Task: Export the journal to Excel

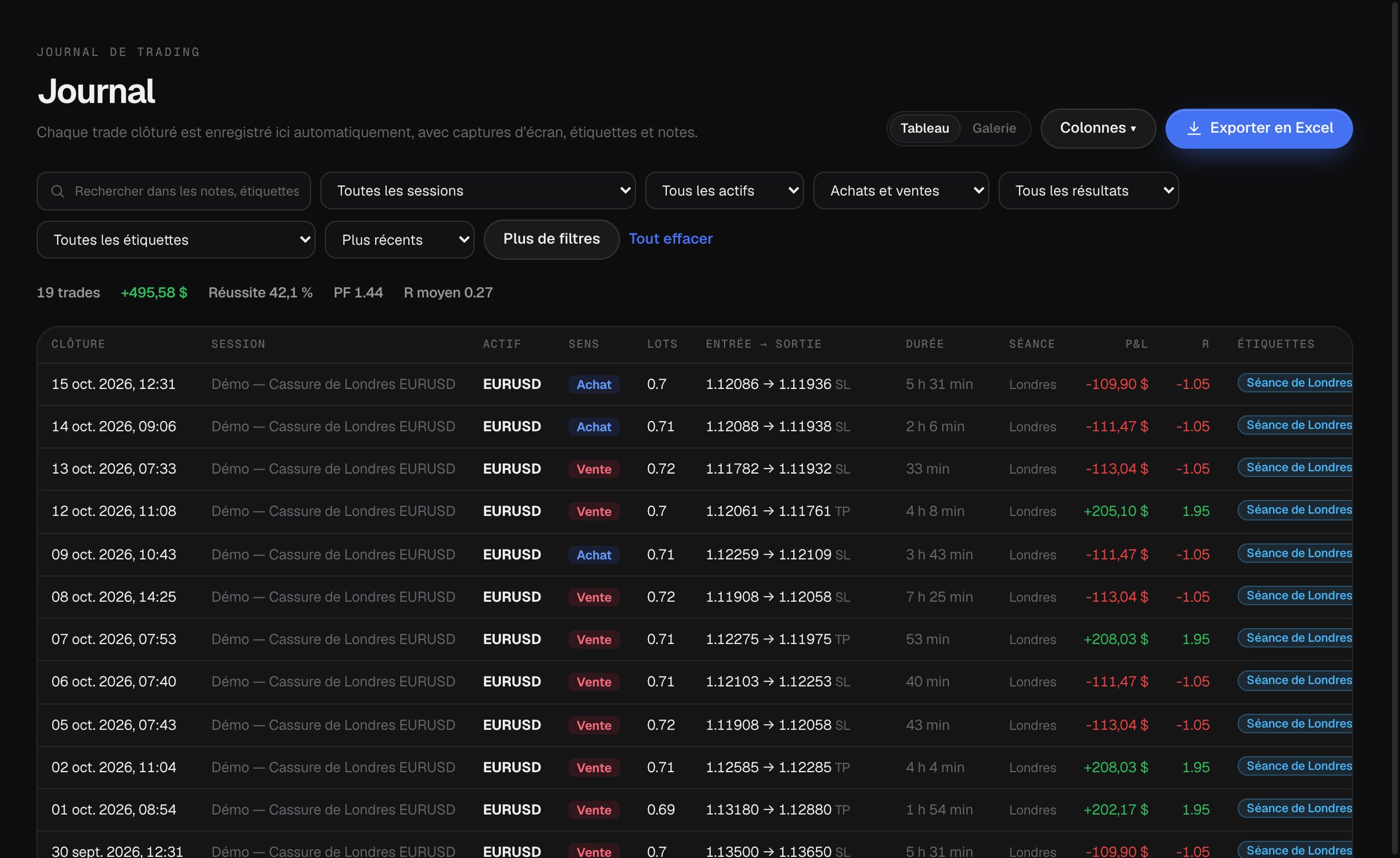Action: [1258, 128]
